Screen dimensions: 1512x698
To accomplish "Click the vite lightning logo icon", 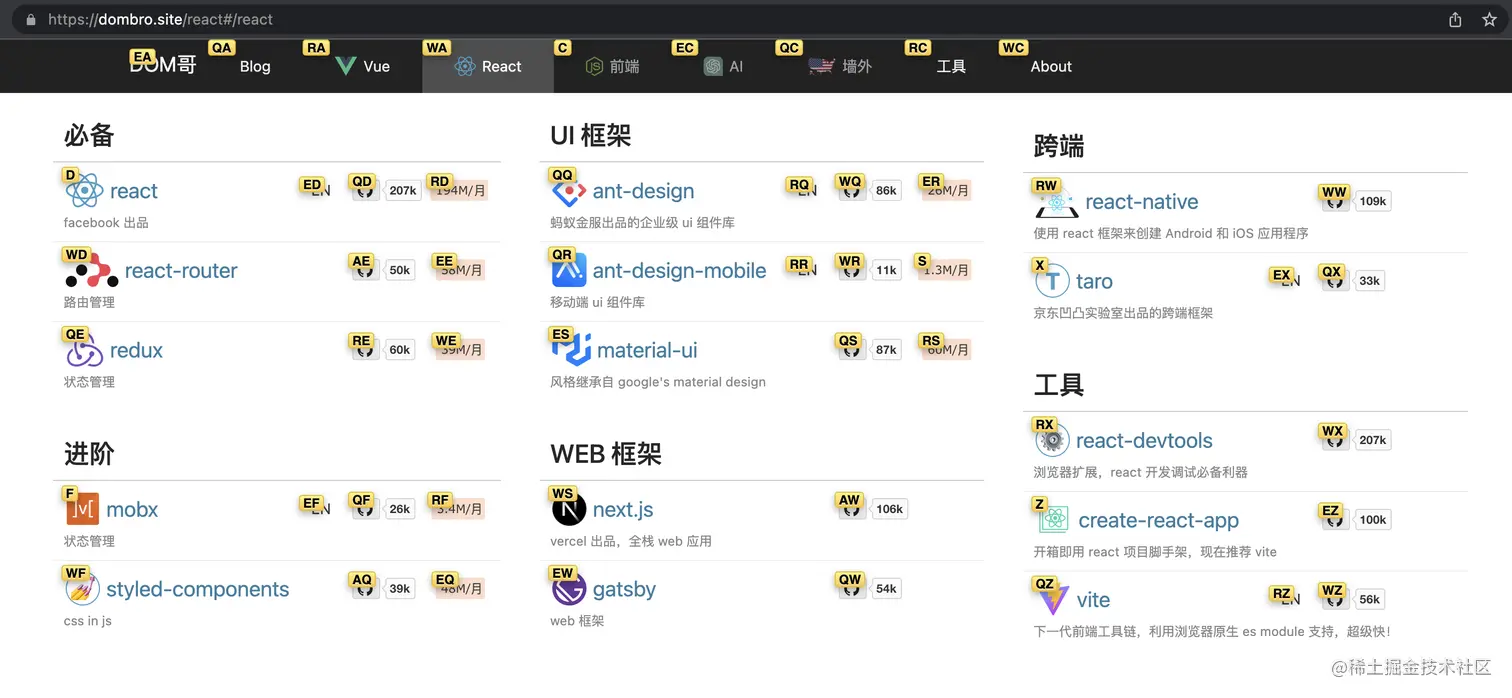I will click(1053, 599).
